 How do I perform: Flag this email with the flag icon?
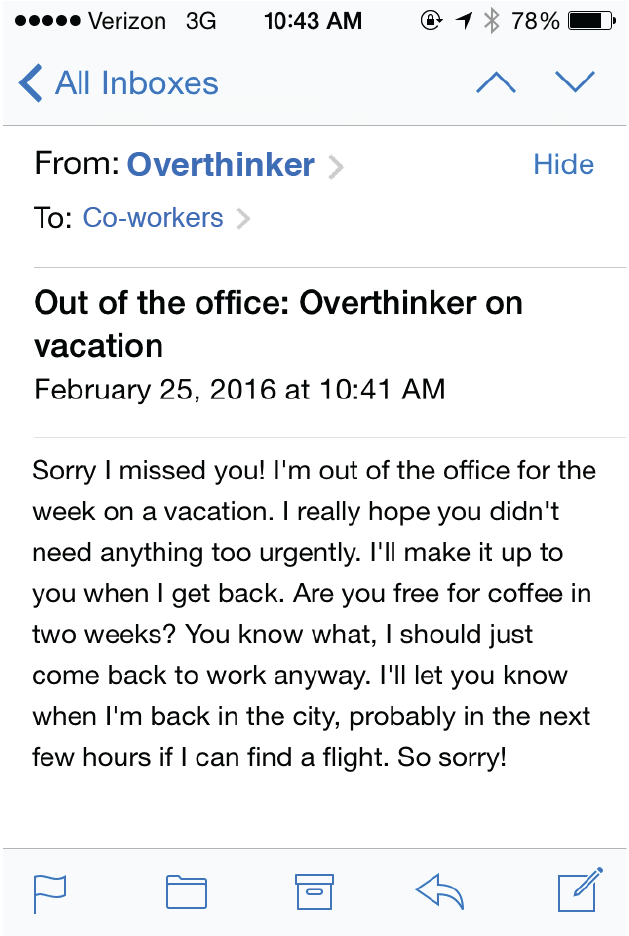coord(50,892)
